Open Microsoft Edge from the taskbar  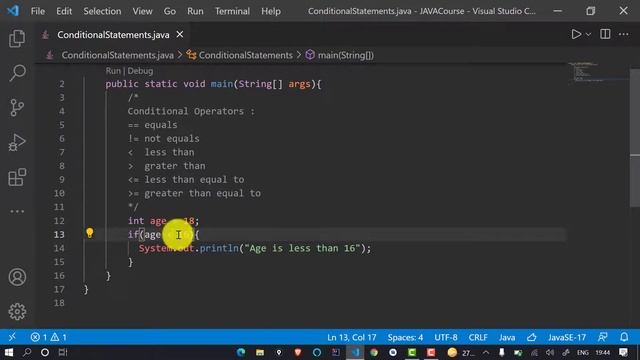[x=241, y=352]
